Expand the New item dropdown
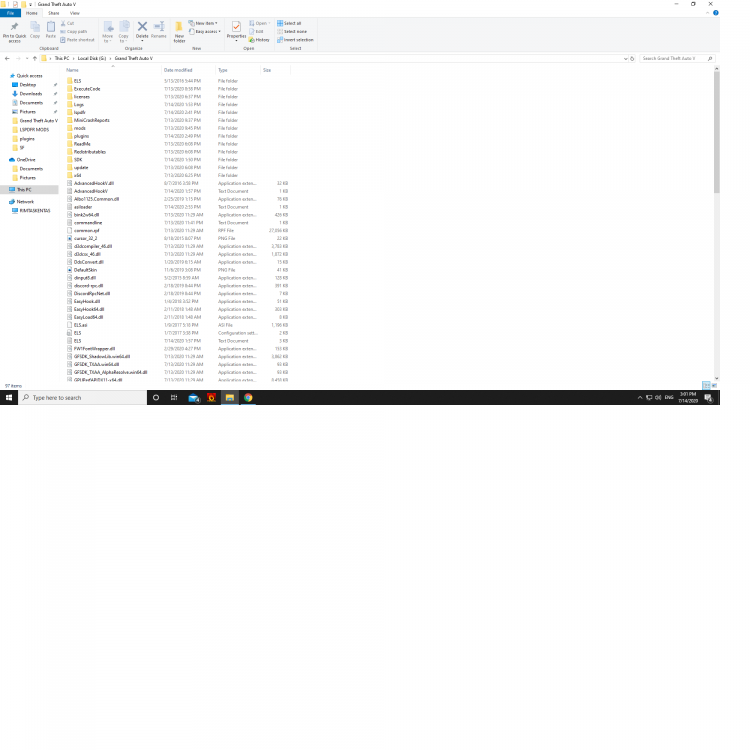This screenshot has height=750, width=750. click(203, 23)
